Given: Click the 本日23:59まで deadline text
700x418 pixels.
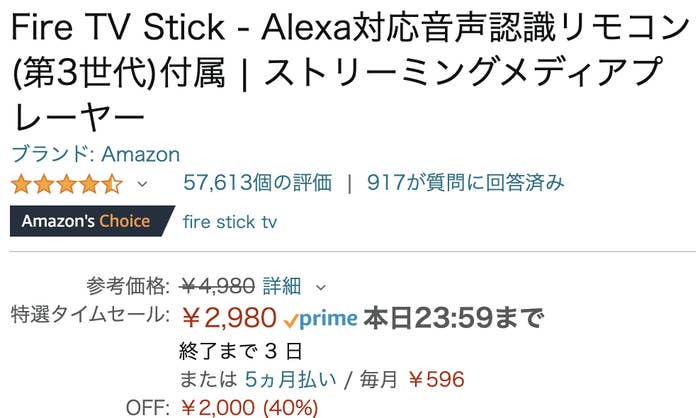Looking at the screenshot, I should coord(454,318).
